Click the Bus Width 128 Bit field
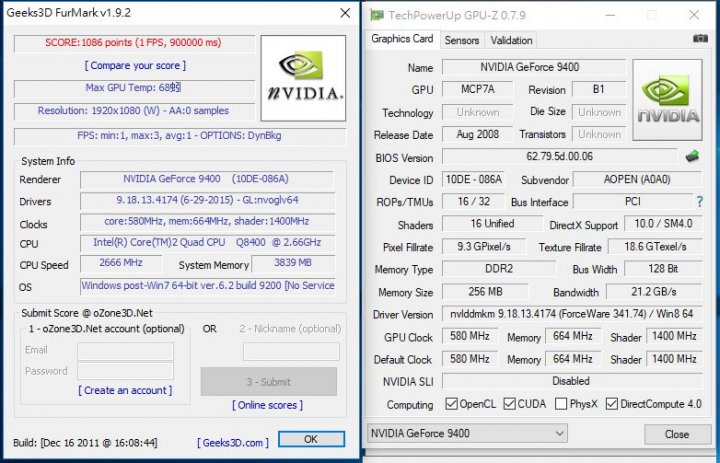 click(x=663, y=269)
